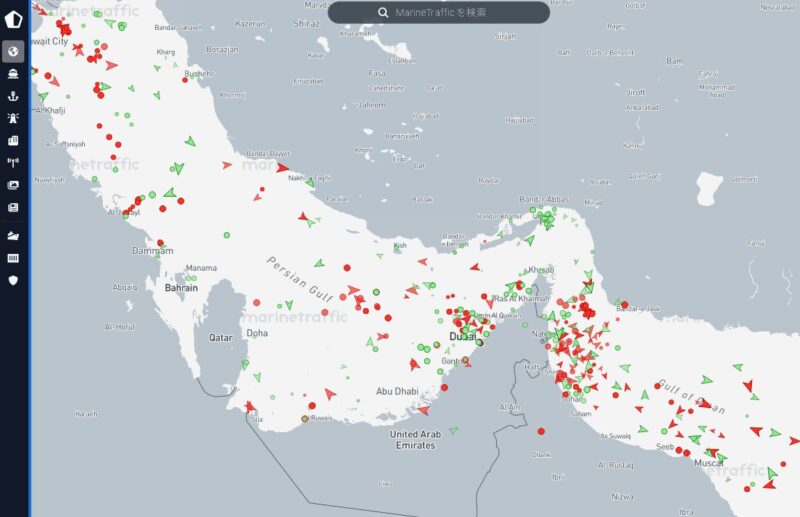800x517 pixels.
Task: Click the magnifier icon in search bar
Action: [383, 12]
